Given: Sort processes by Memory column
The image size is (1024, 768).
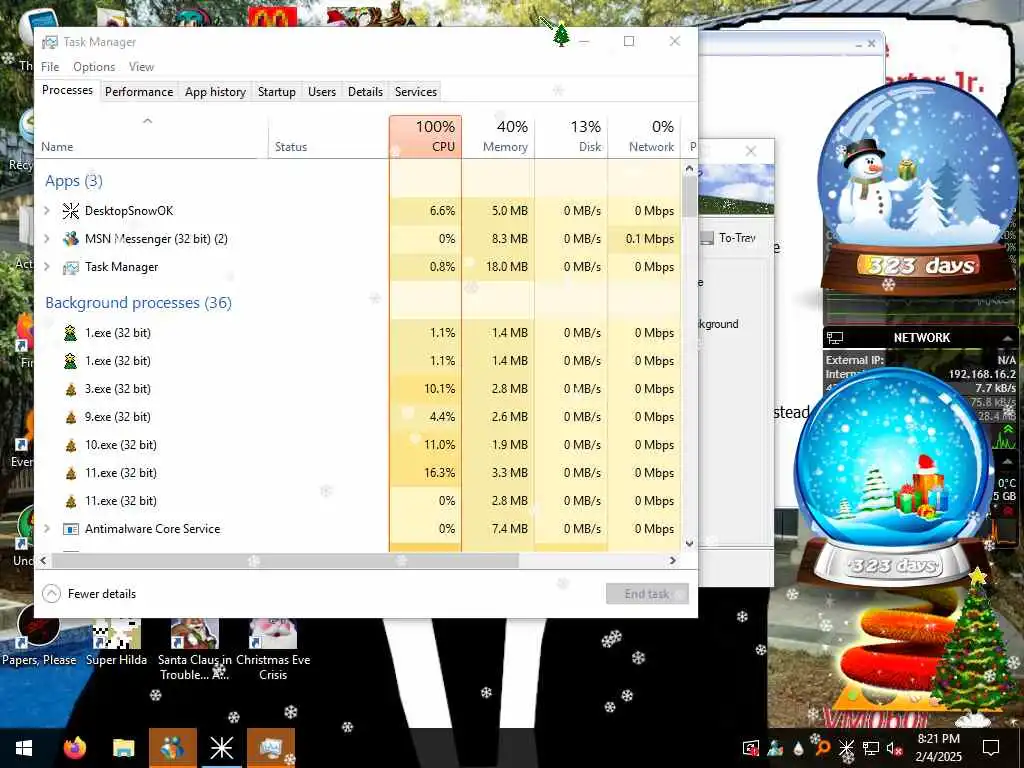Looking at the screenshot, I should [498, 136].
